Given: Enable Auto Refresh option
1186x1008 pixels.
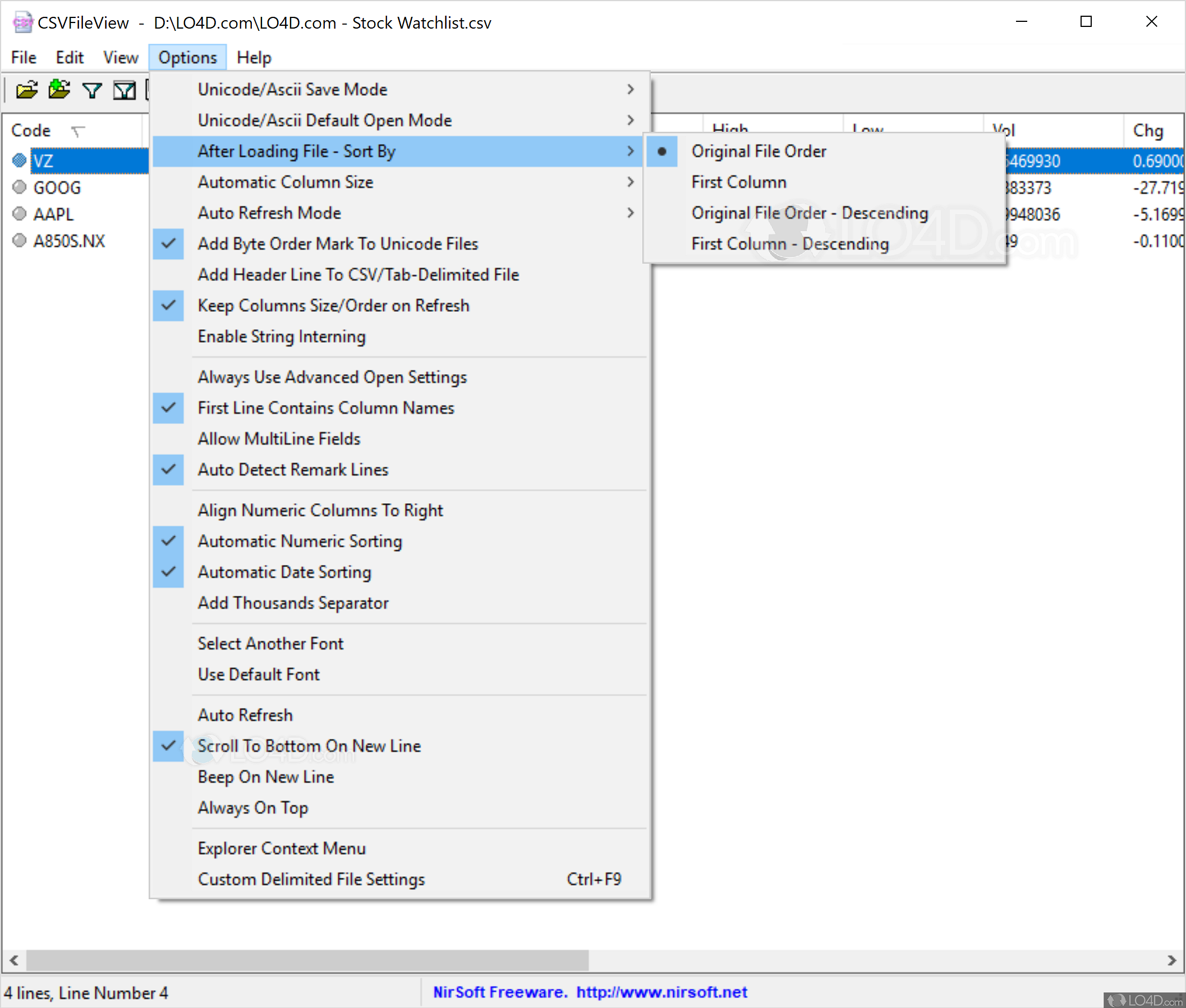Looking at the screenshot, I should [401, 715].
